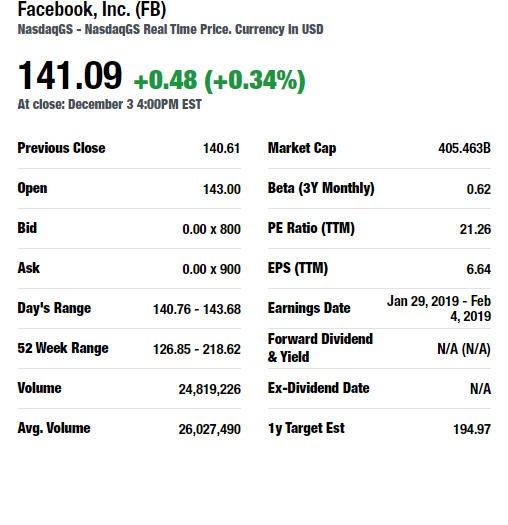Click the Forward Dividend & Yield label
Image resolution: width=508 pixels, height=525 pixels.
point(320,348)
